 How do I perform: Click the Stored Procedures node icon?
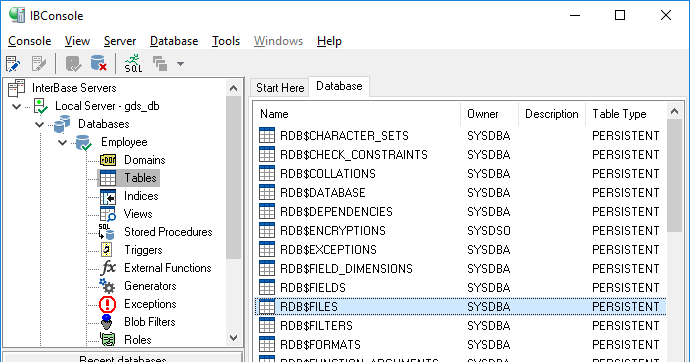(x=106, y=232)
